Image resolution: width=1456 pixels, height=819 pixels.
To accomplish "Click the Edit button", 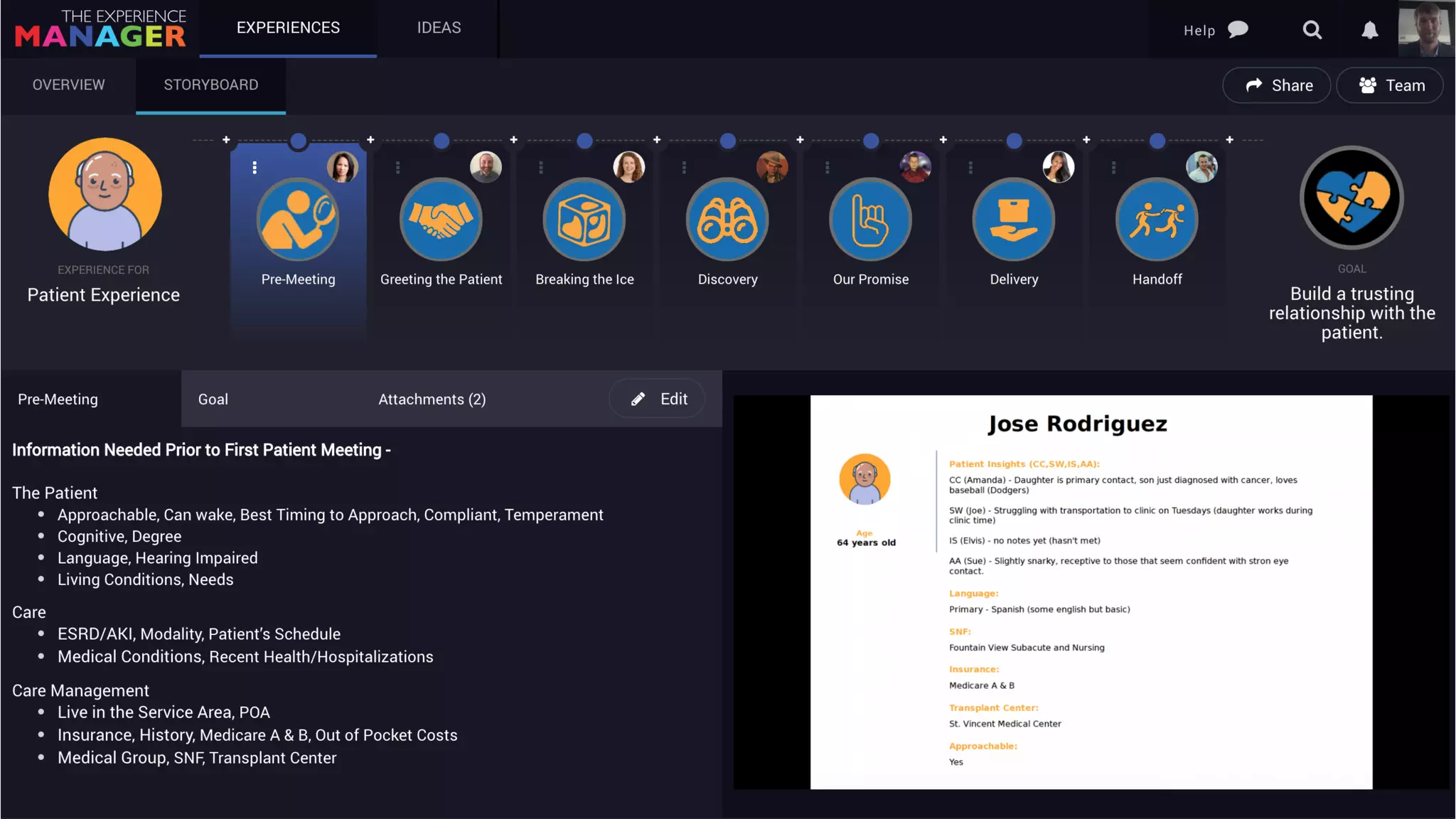I will pos(658,399).
